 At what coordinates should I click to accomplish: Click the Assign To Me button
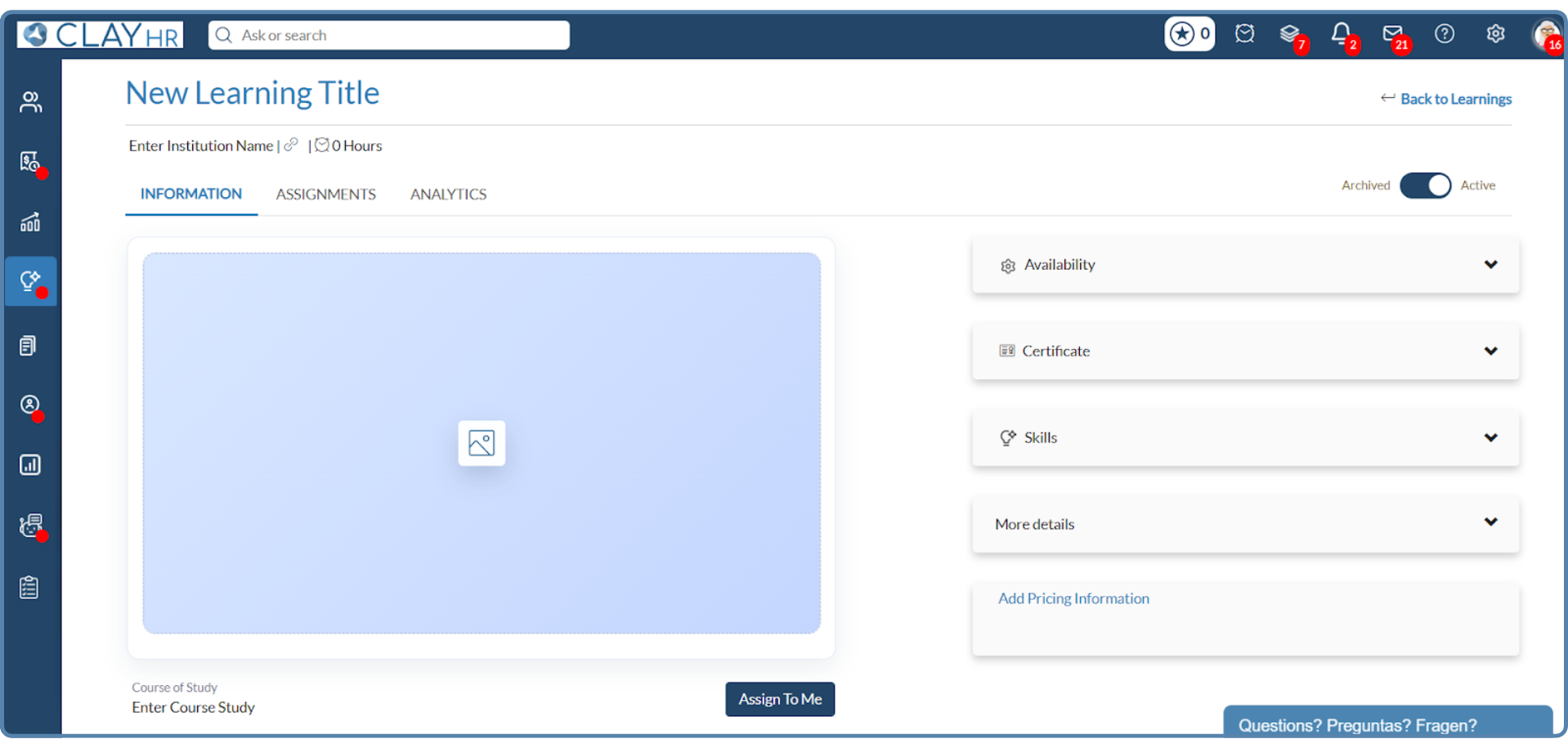tap(780, 699)
